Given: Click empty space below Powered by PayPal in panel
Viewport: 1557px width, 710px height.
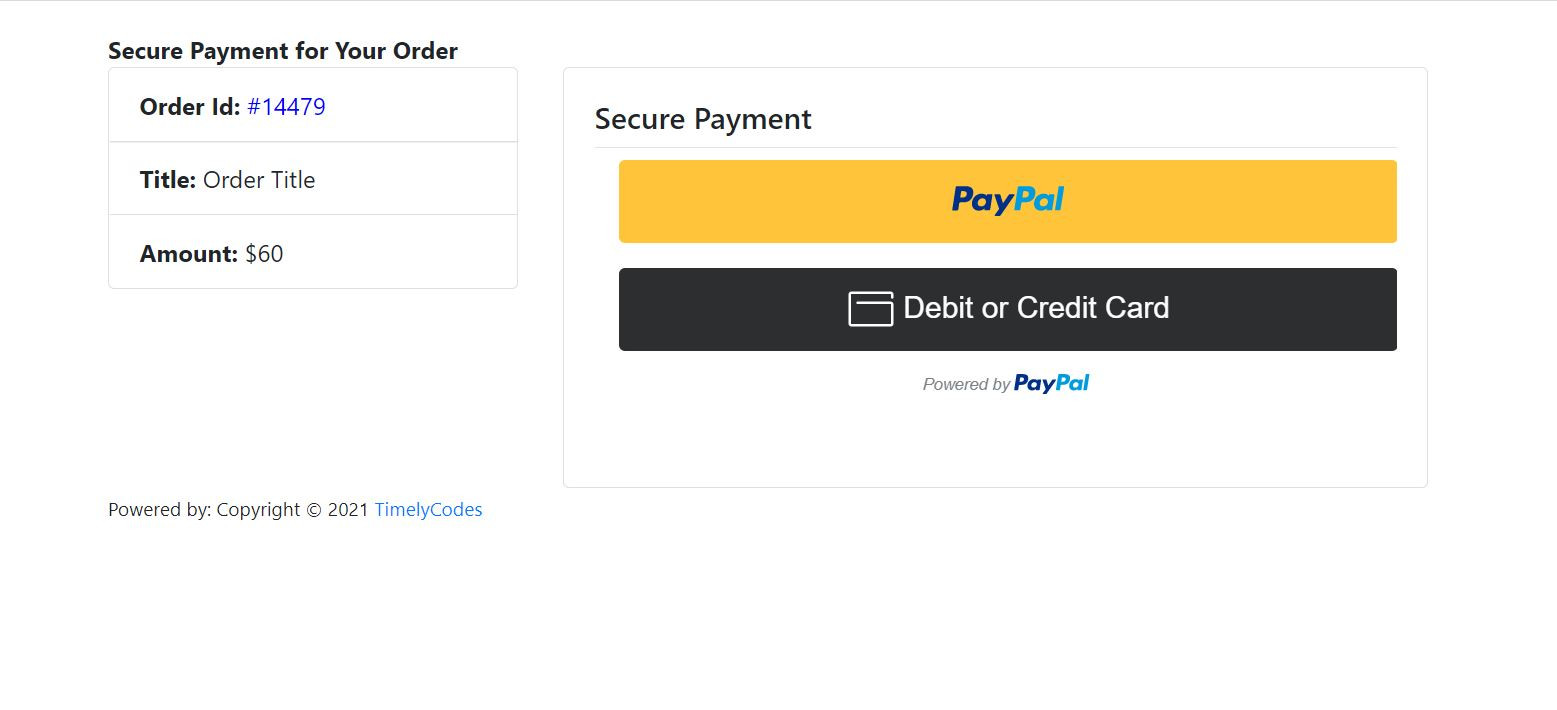Looking at the screenshot, I should (x=995, y=440).
